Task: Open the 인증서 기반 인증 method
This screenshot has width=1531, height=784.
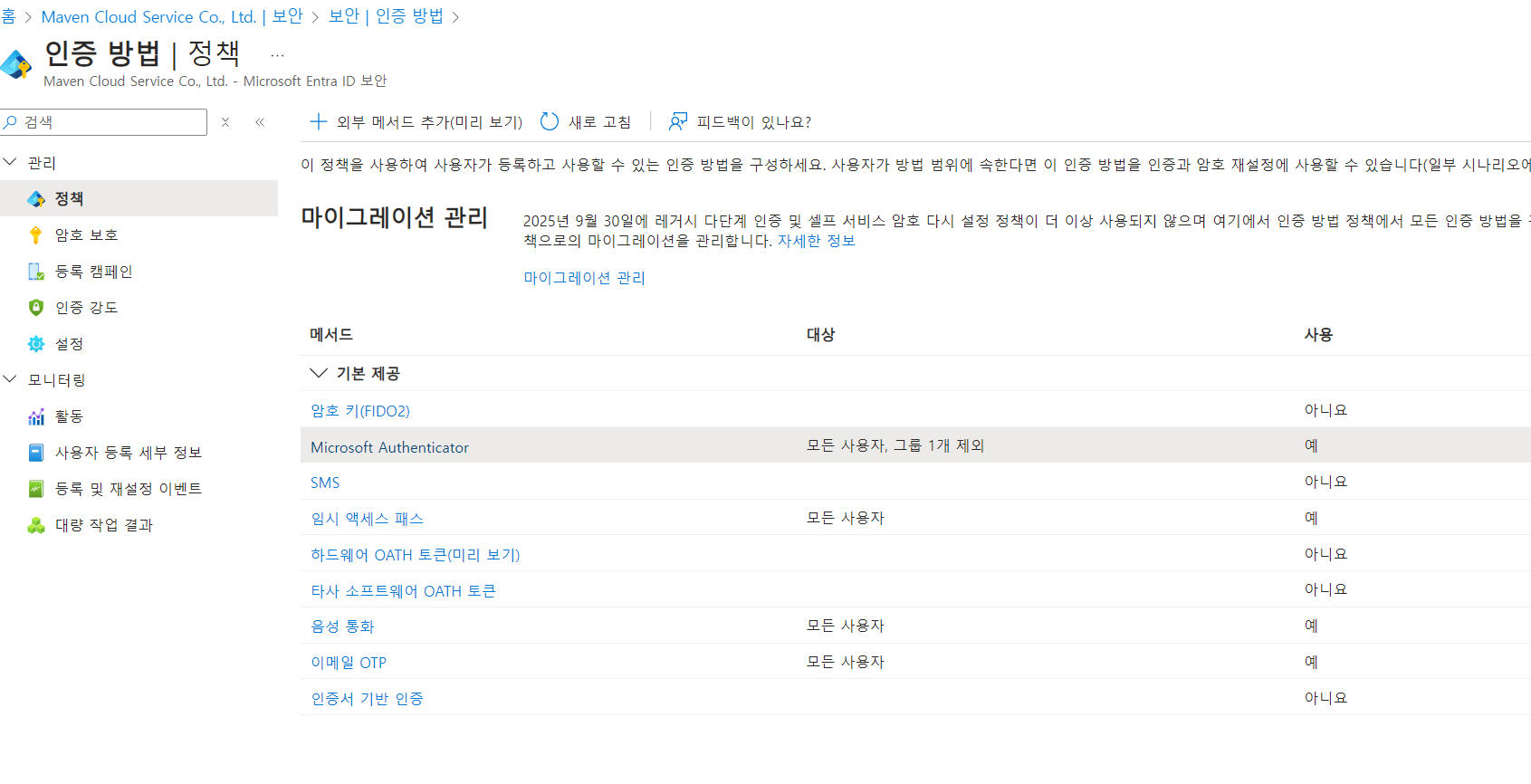Action: pyautogui.click(x=367, y=699)
